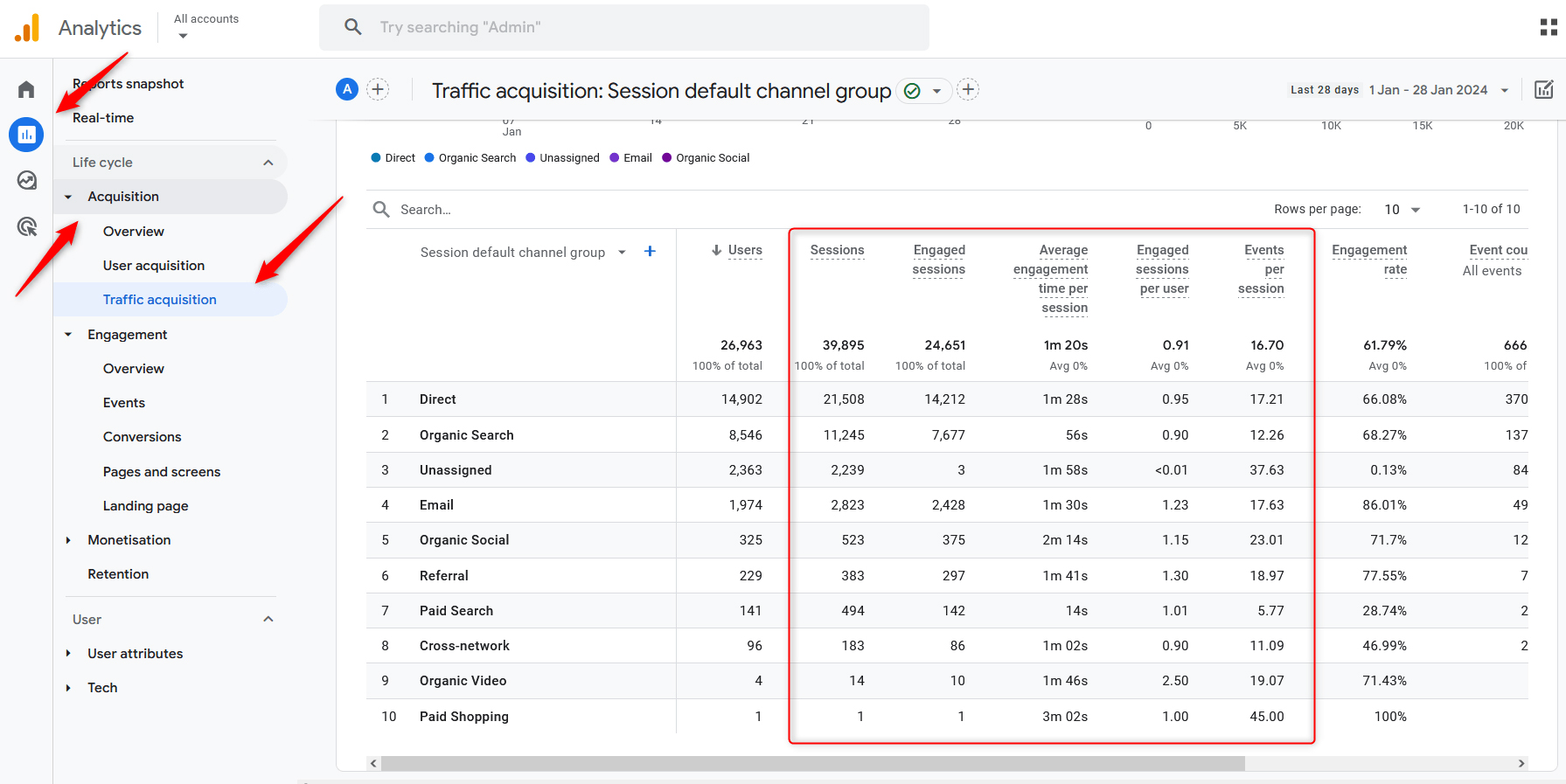Toggle the Organic Social legend entry

click(706, 158)
